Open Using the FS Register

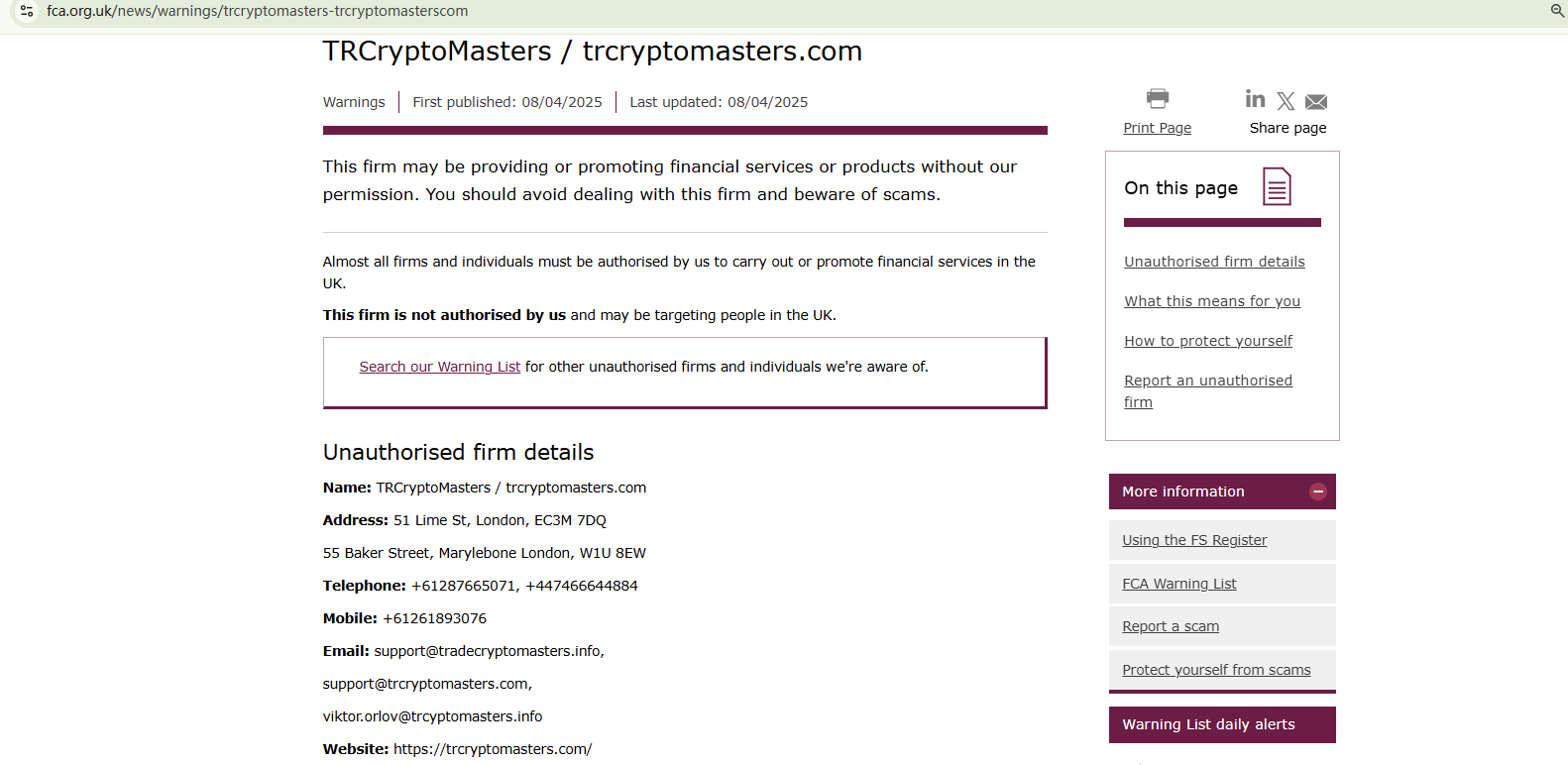pyautogui.click(x=1194, y=540)
